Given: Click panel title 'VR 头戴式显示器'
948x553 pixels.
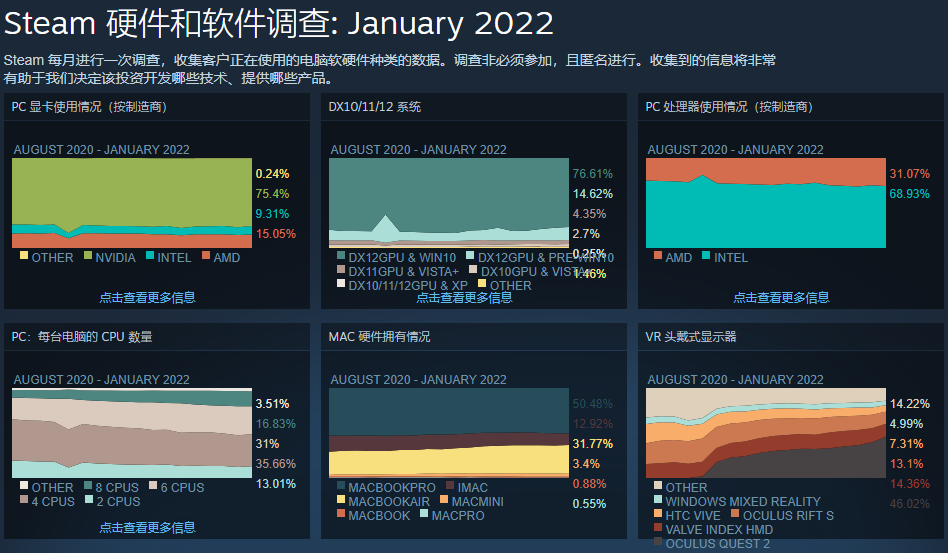Looking at the screenshot, I should point(691,337).
